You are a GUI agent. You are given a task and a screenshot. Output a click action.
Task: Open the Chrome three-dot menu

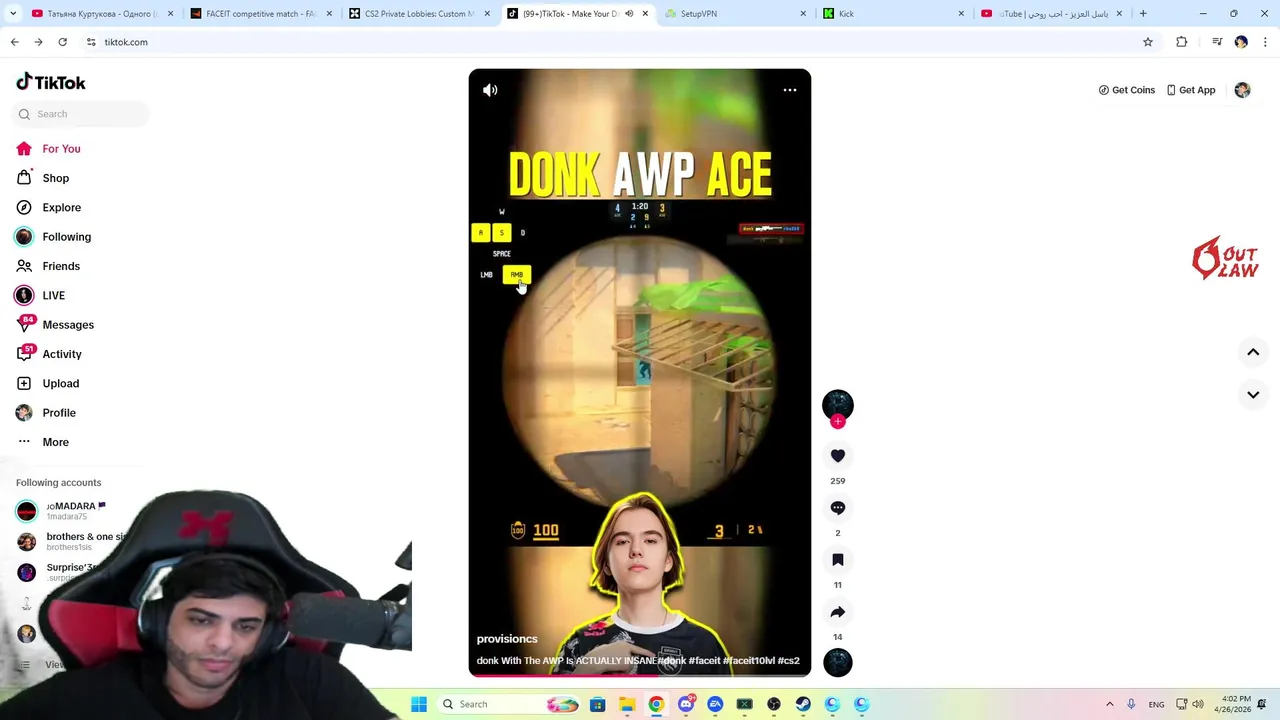(x=1266, y=42)
